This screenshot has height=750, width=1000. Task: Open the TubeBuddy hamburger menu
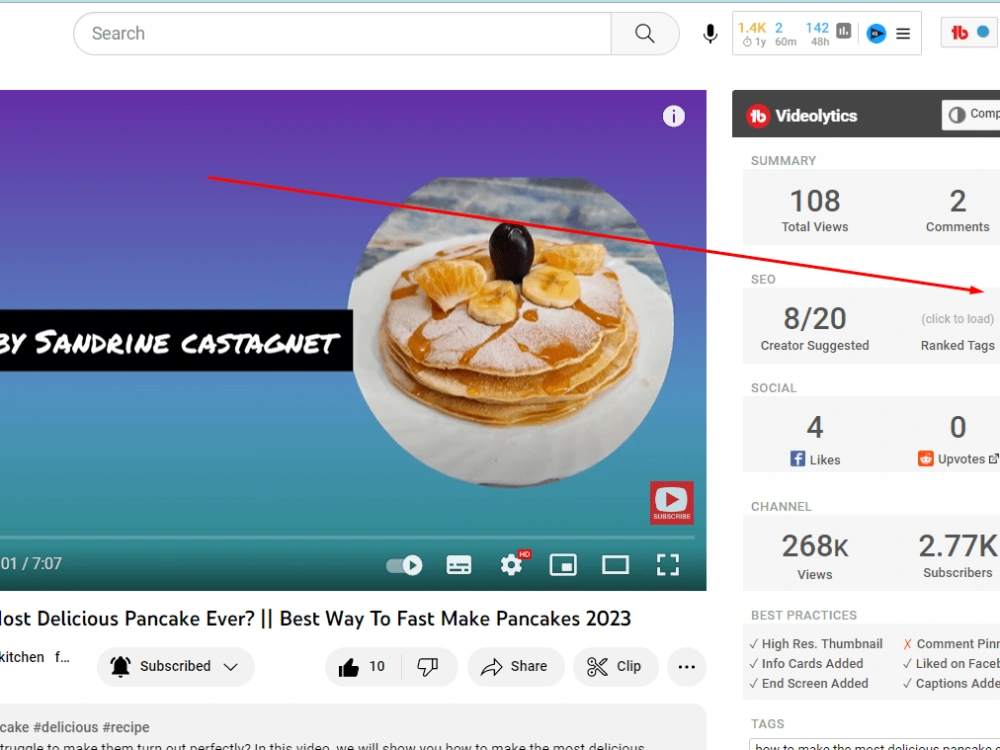point(903,33)
